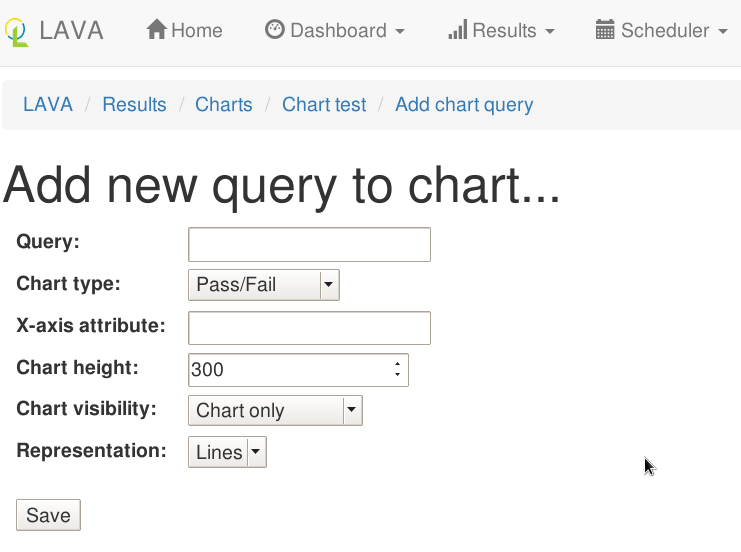Click the Dashboard gauge icon

pyautogui.click(x=274, y=30)
